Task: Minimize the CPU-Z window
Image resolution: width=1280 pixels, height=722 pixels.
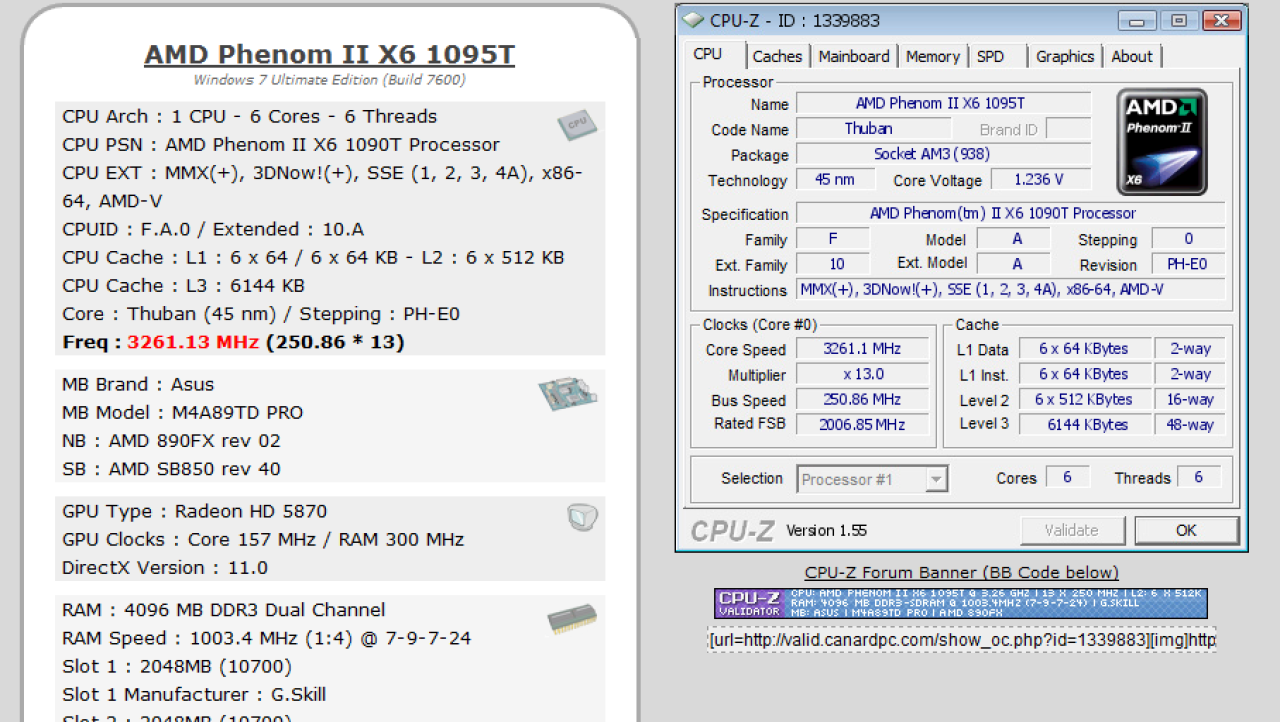Action: [x=1137, y=20]
